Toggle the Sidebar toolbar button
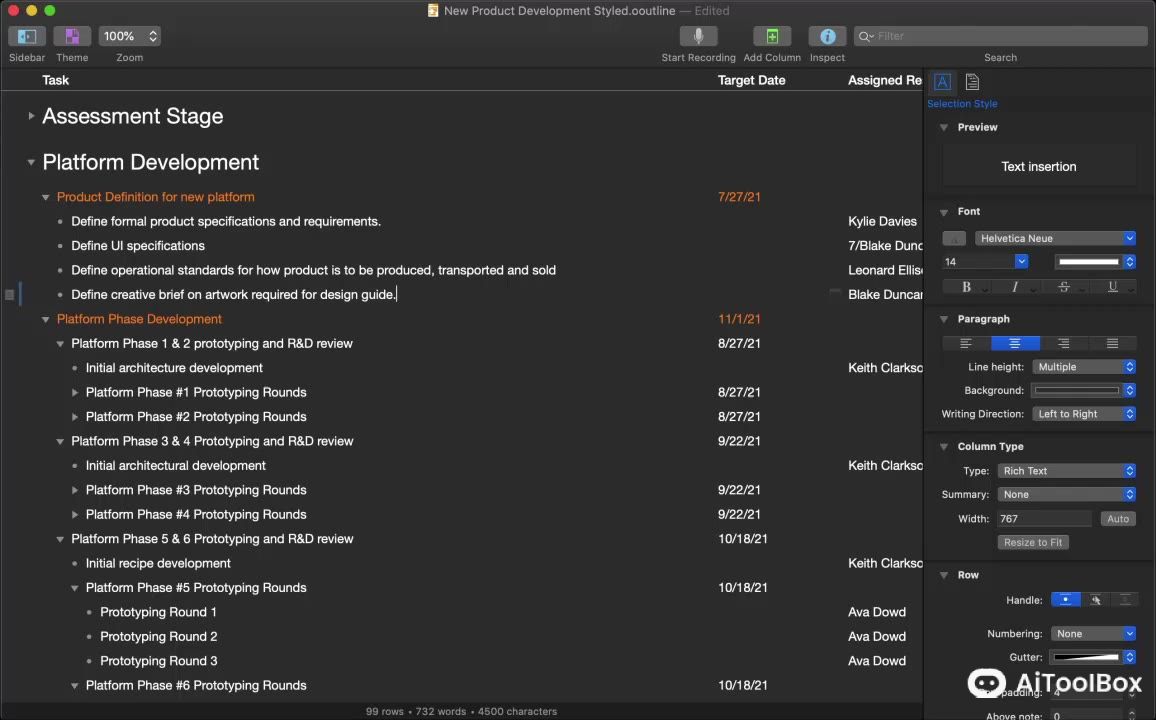The image size is (1156, 720). 27,36
